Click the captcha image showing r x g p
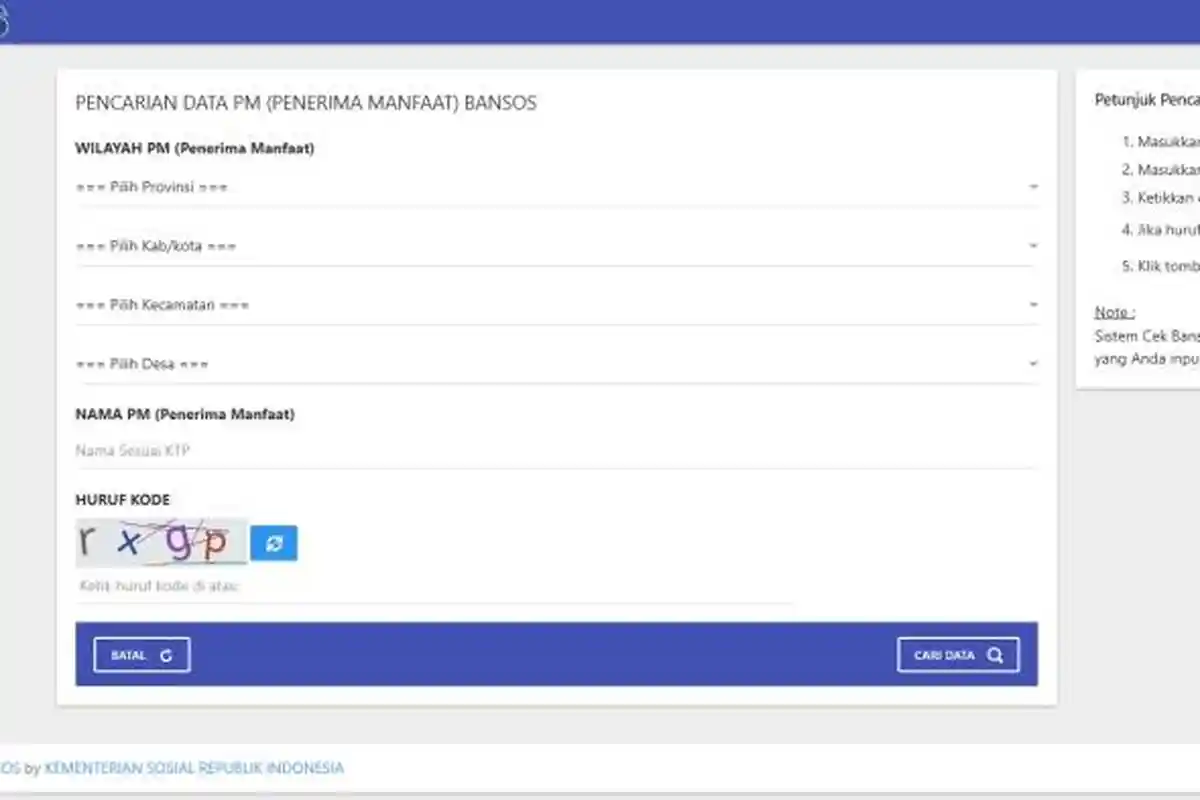1200x800 pixels. [160, 541]
